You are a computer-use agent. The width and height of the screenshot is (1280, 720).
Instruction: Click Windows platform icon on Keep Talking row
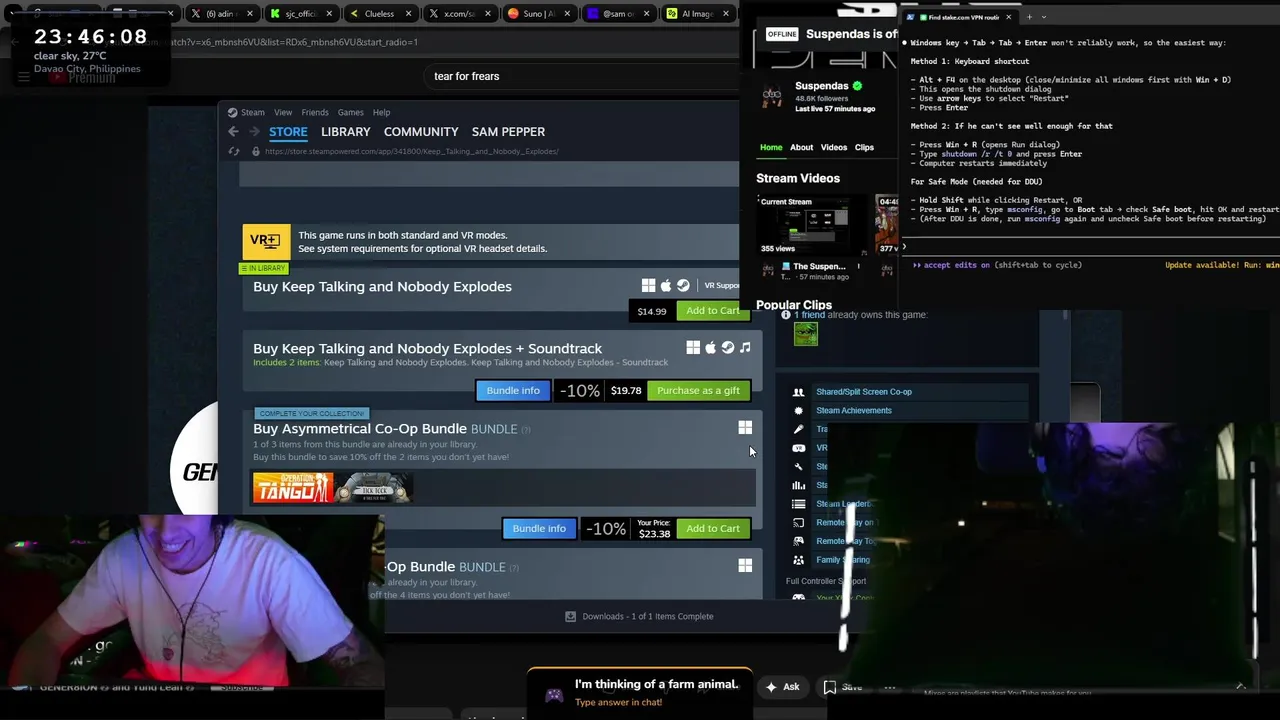tap(648, 286)
